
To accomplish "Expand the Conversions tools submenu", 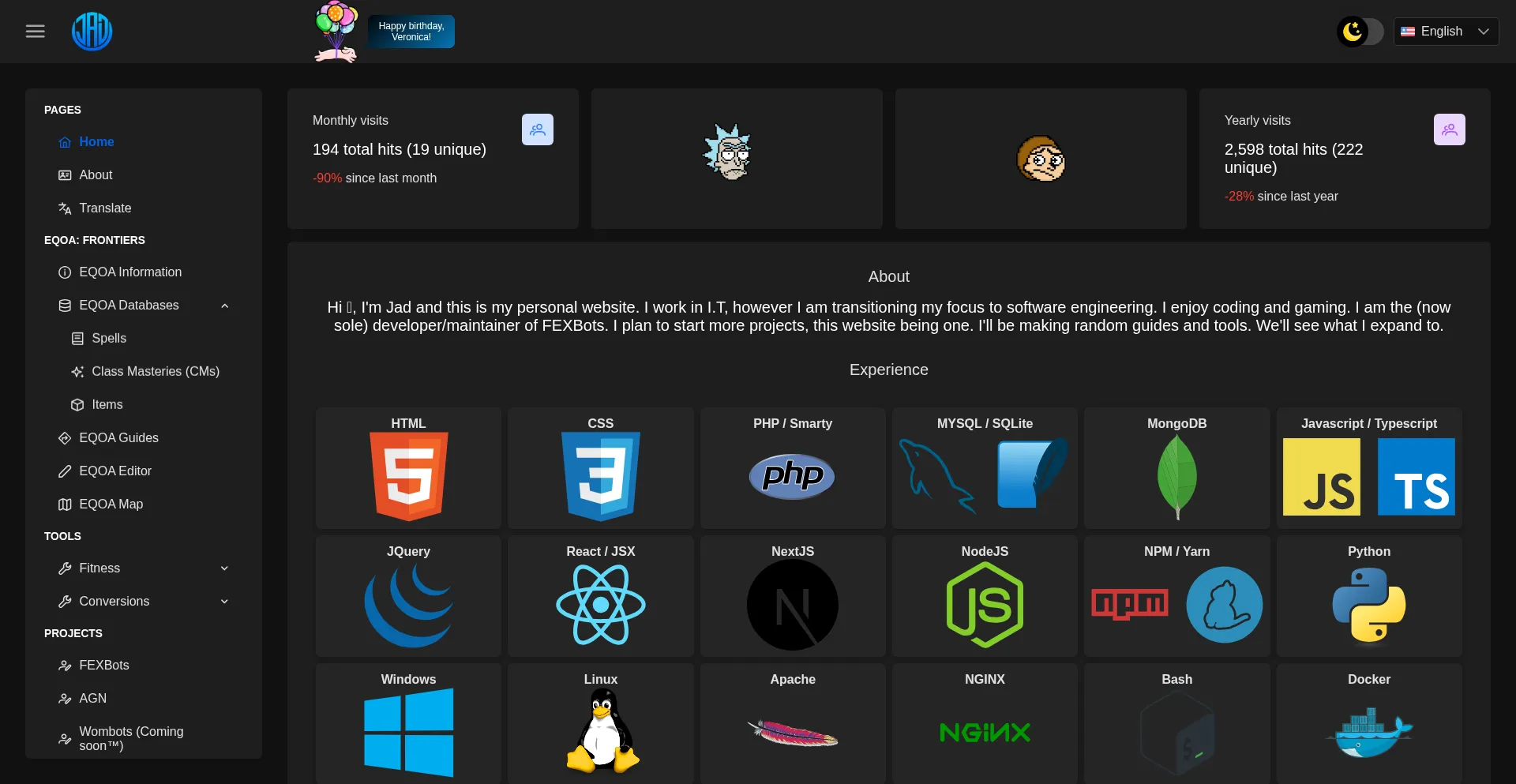I will pos(143,602).
